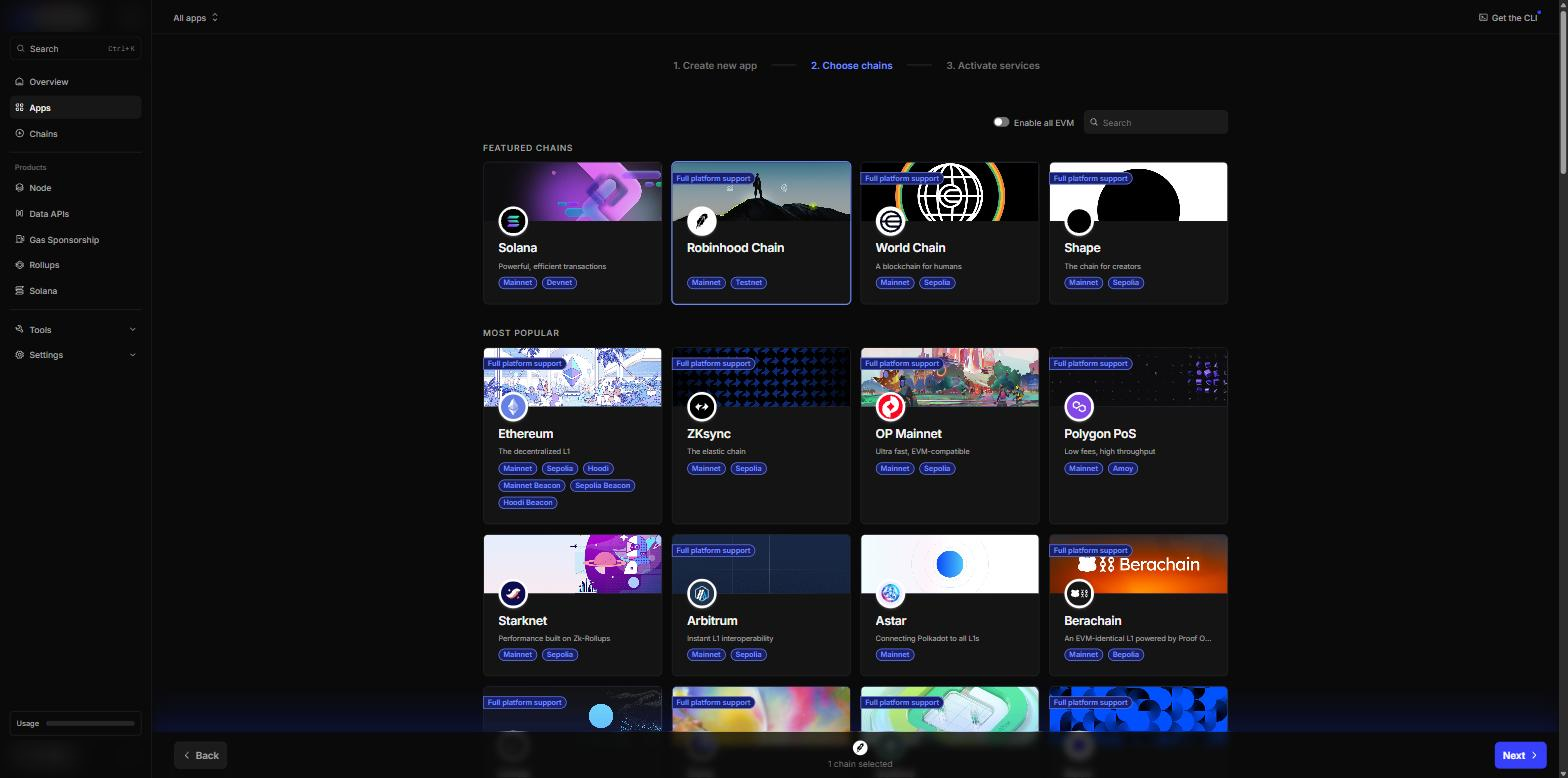Select the Astar chain card title
Viewport: 1568px width, 778px height.
click(x=891, y=621)
